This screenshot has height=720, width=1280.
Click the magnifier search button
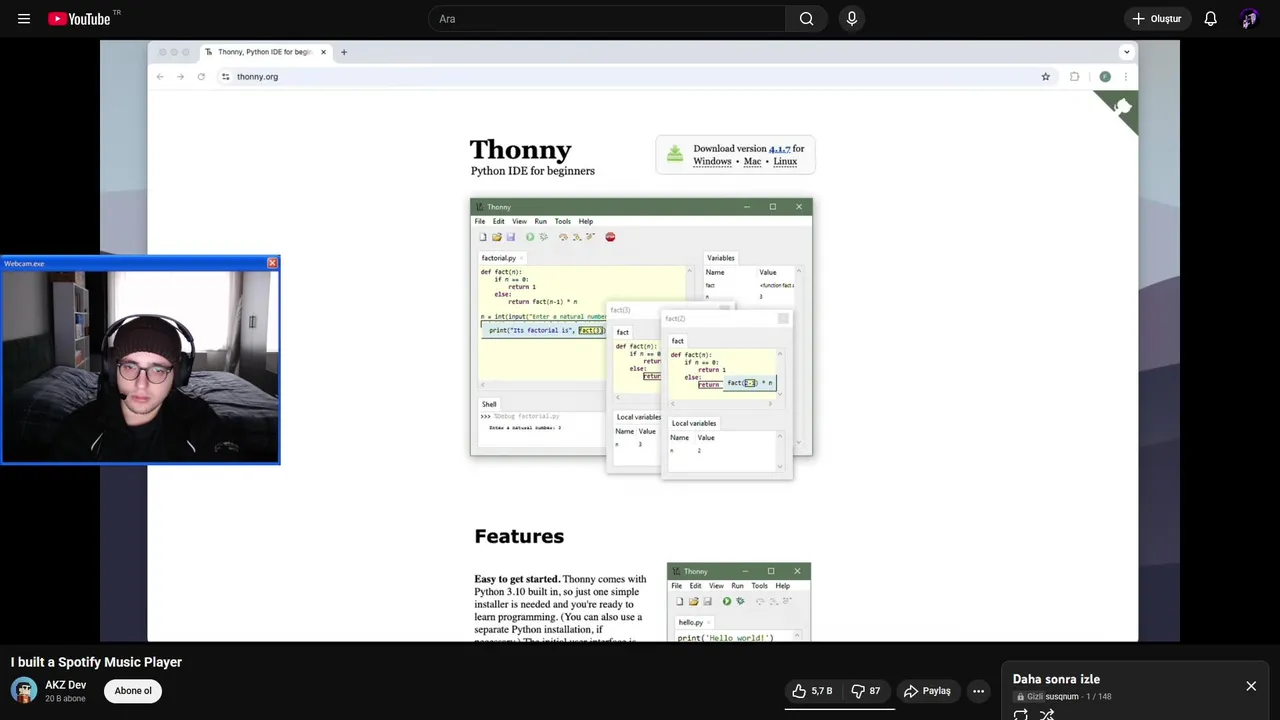click(807, 19)
